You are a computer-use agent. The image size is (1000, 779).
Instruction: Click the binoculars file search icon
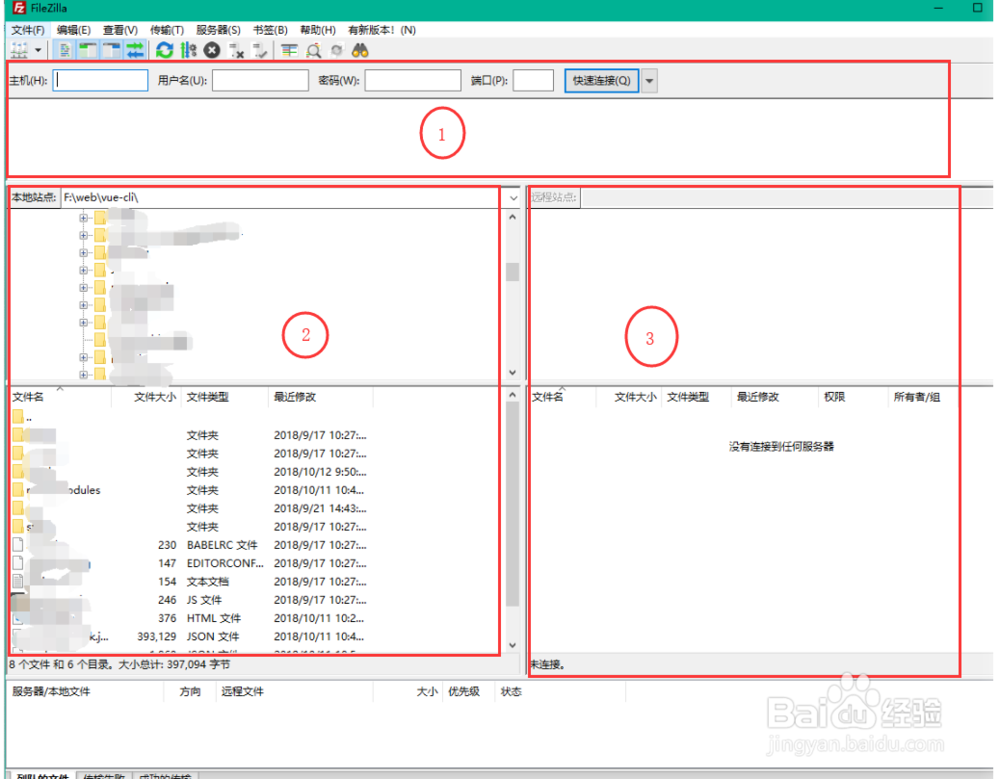click(360, 50)
